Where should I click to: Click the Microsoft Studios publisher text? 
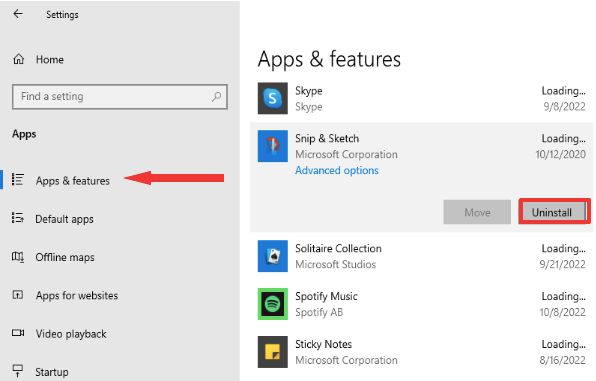click(x=336, y=264)
